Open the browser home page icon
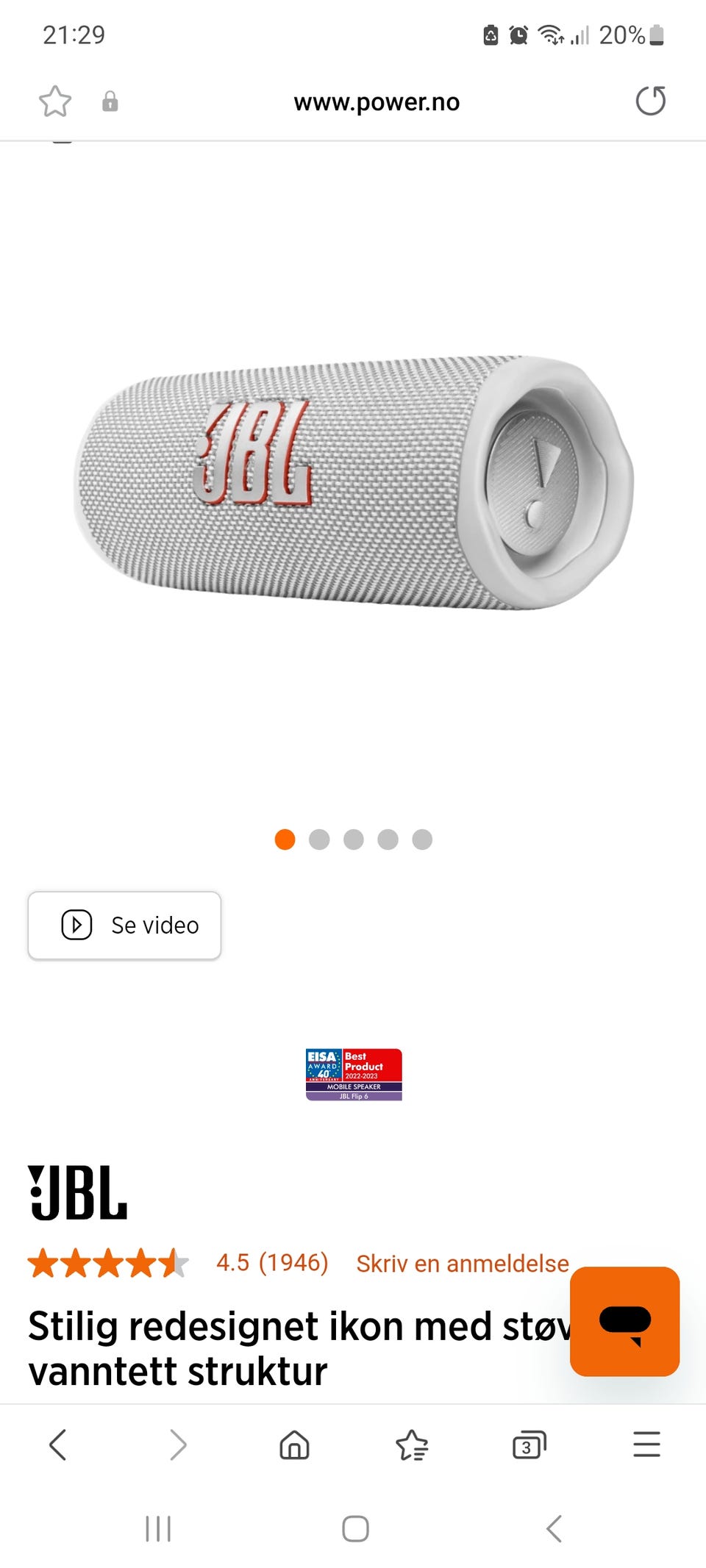706x1568 pixels. [294, 1445]
